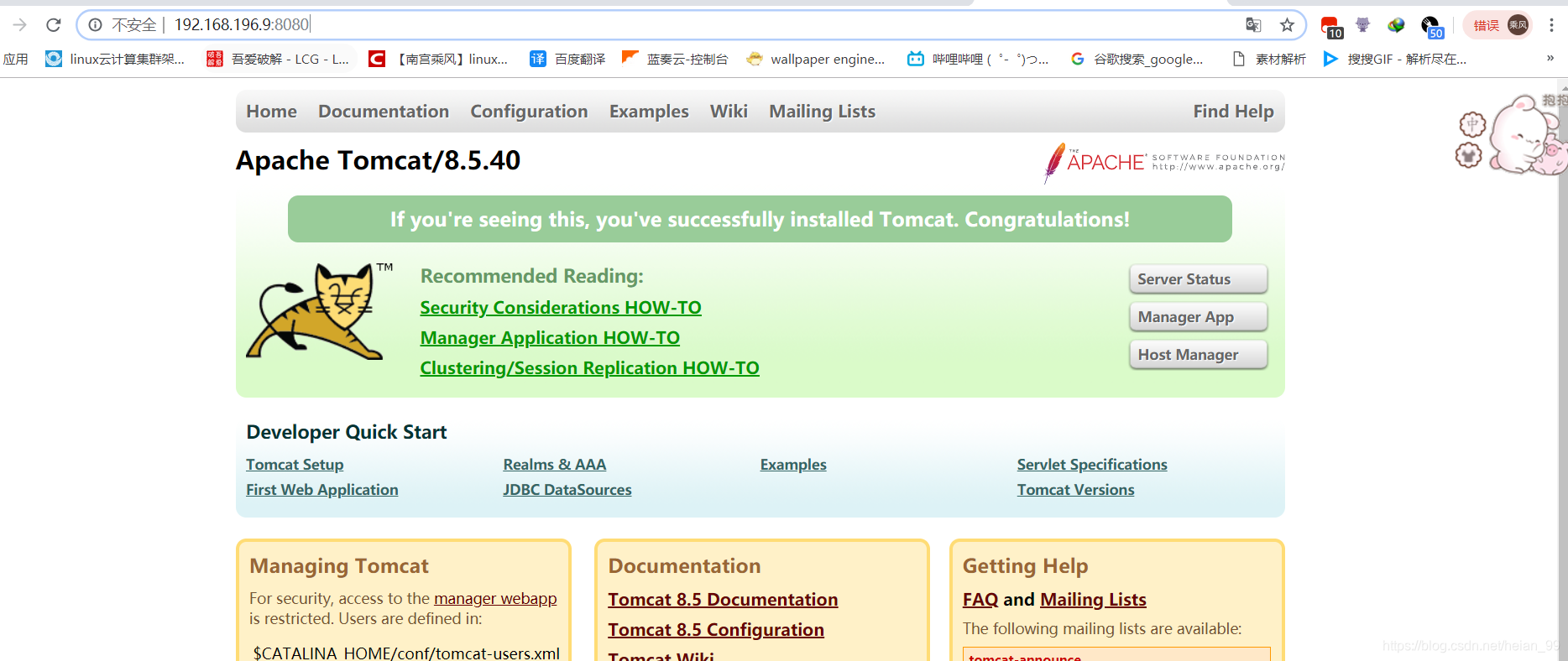Click the Apache Software Foundation logo
This screenshot has width=1568, height=661.
(1164, 162)
